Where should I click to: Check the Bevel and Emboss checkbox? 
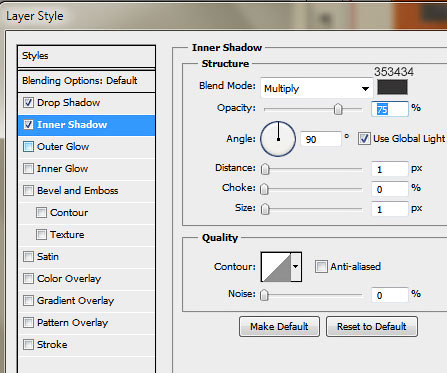28,190
